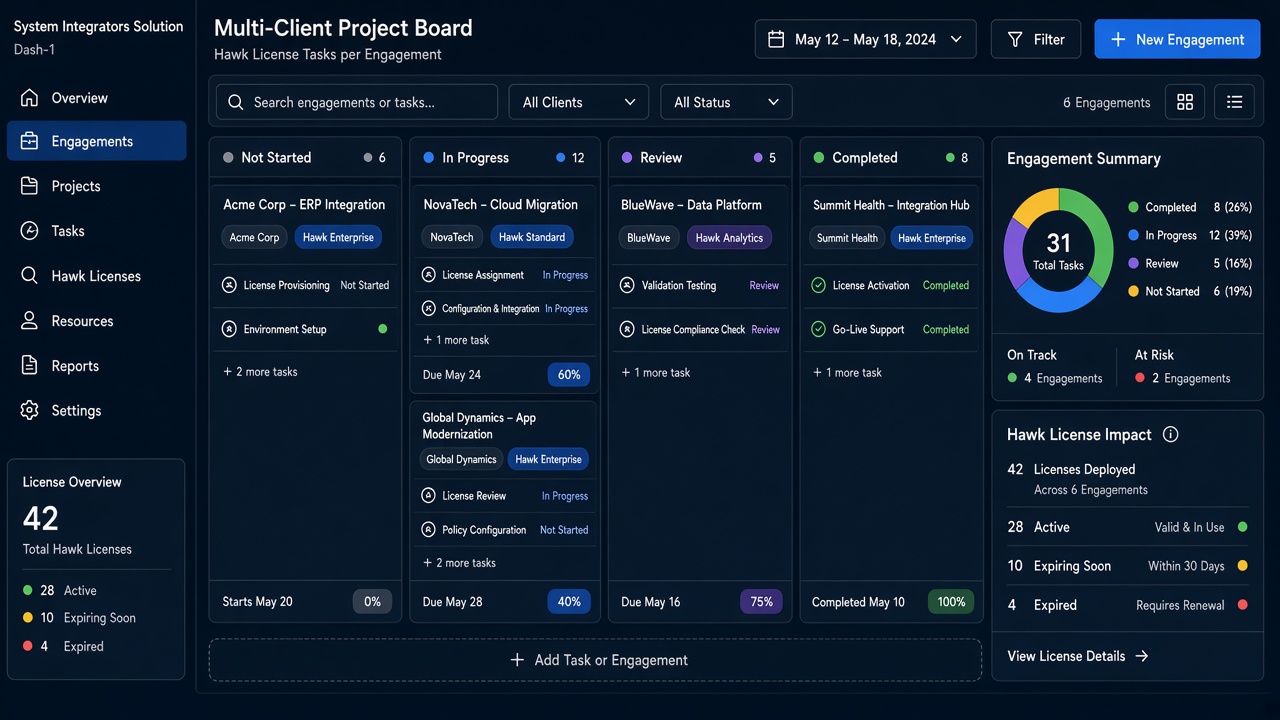Click the License Review task icon
Image resolution: width=1280 pixels, height=720 pixels.
[x=429, y=496]
